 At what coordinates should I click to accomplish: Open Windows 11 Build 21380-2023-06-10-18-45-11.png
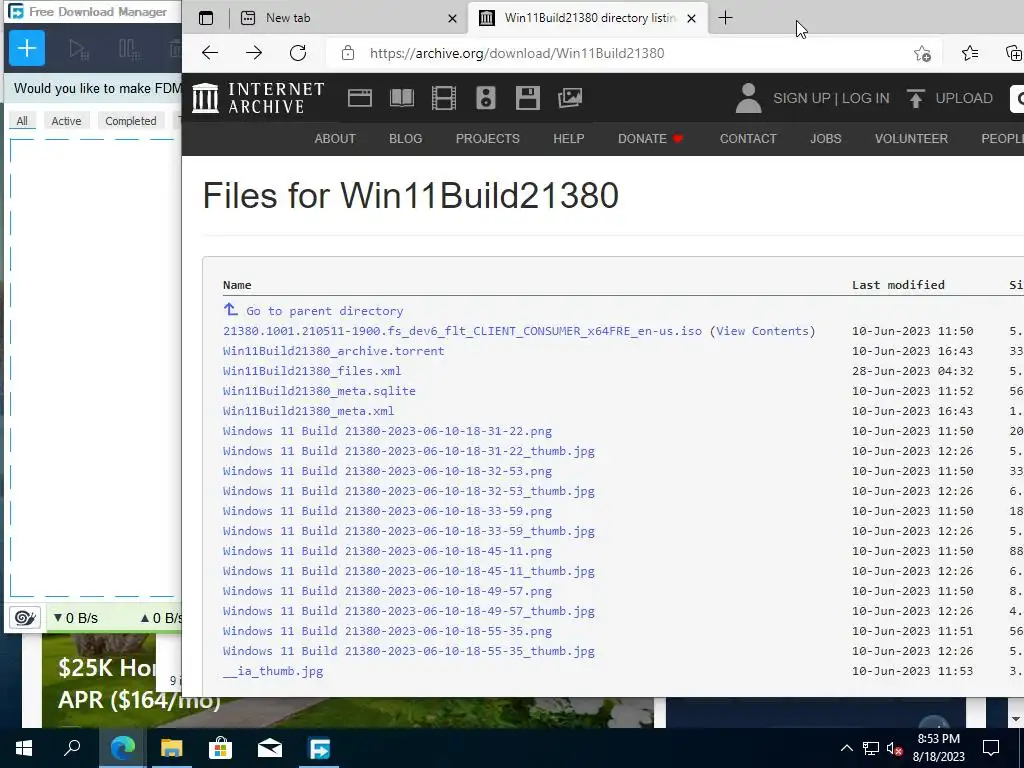pos(387,551)
